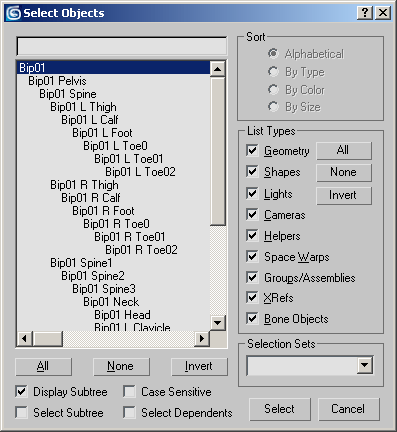Select Bip01 root in the list
397x432 pixels.
point(113,68)
